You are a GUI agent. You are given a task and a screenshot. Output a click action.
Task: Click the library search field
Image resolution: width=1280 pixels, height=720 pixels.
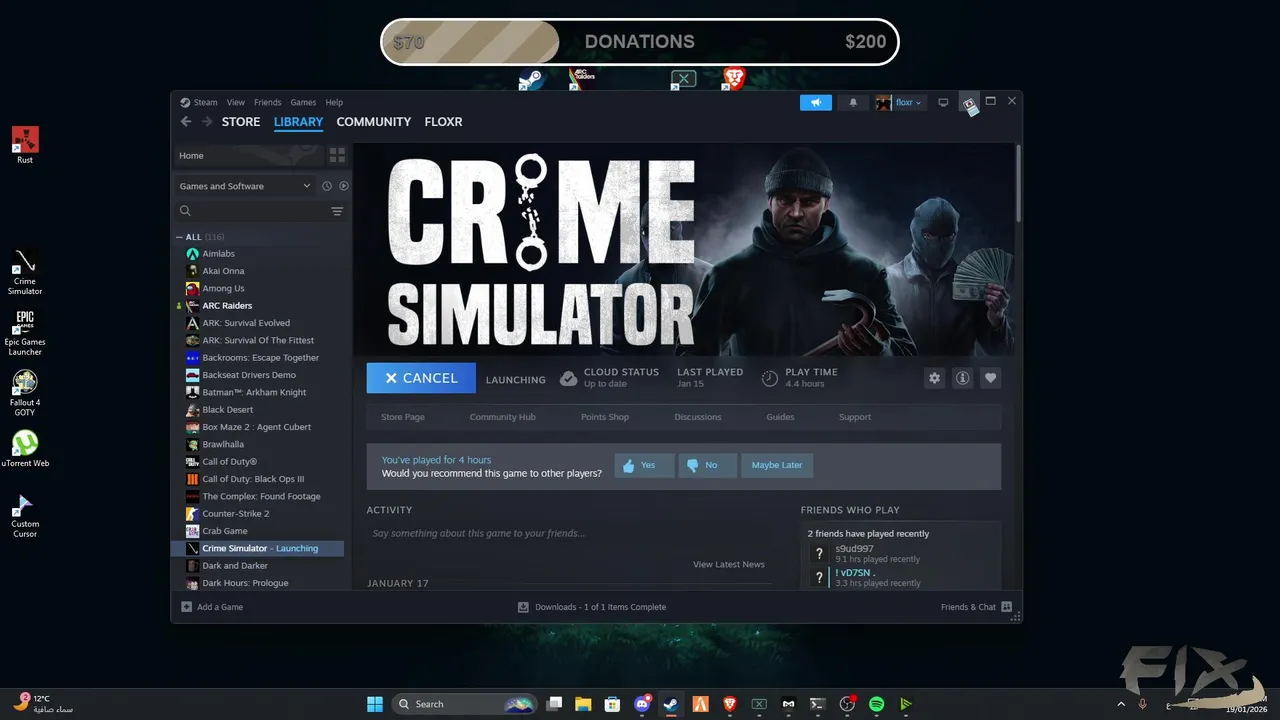point(250,211)
